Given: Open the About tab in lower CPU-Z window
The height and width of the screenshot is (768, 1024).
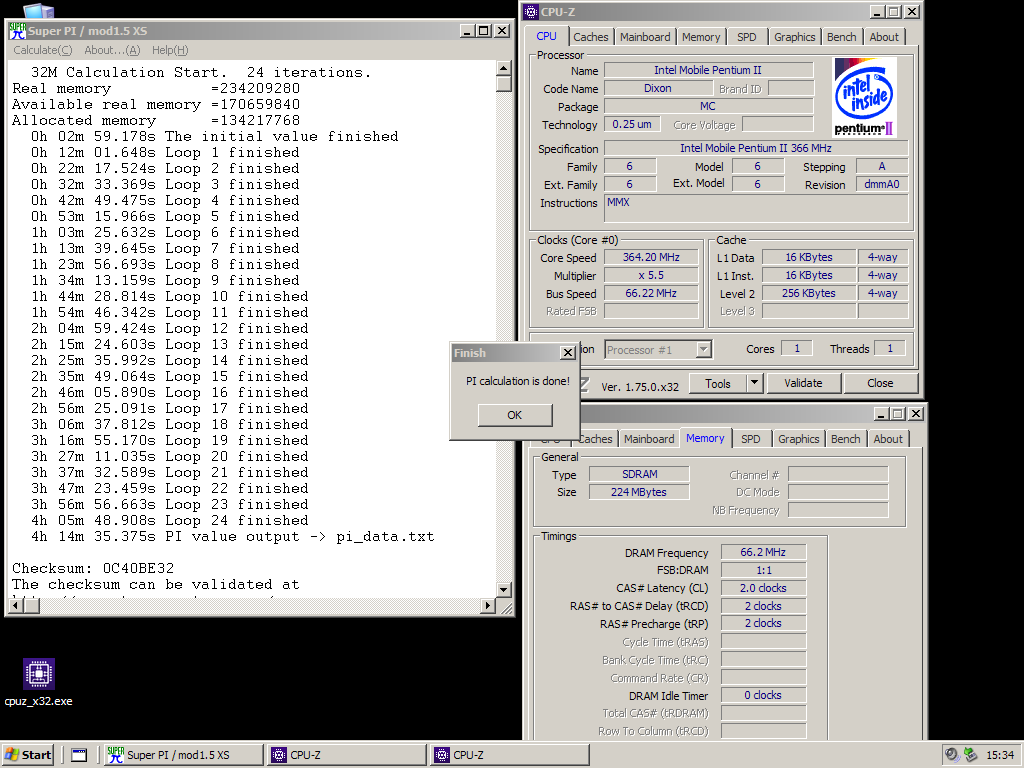Looking at the screenshot, I should pyautogui.click(x=888, y=439).
